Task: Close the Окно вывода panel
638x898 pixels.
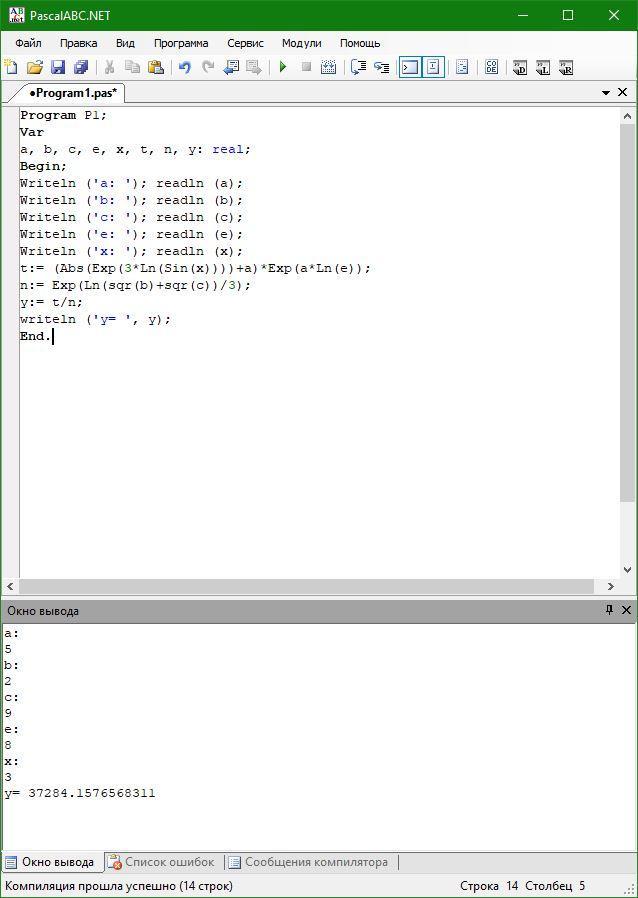Action: (x=626, y=611)
